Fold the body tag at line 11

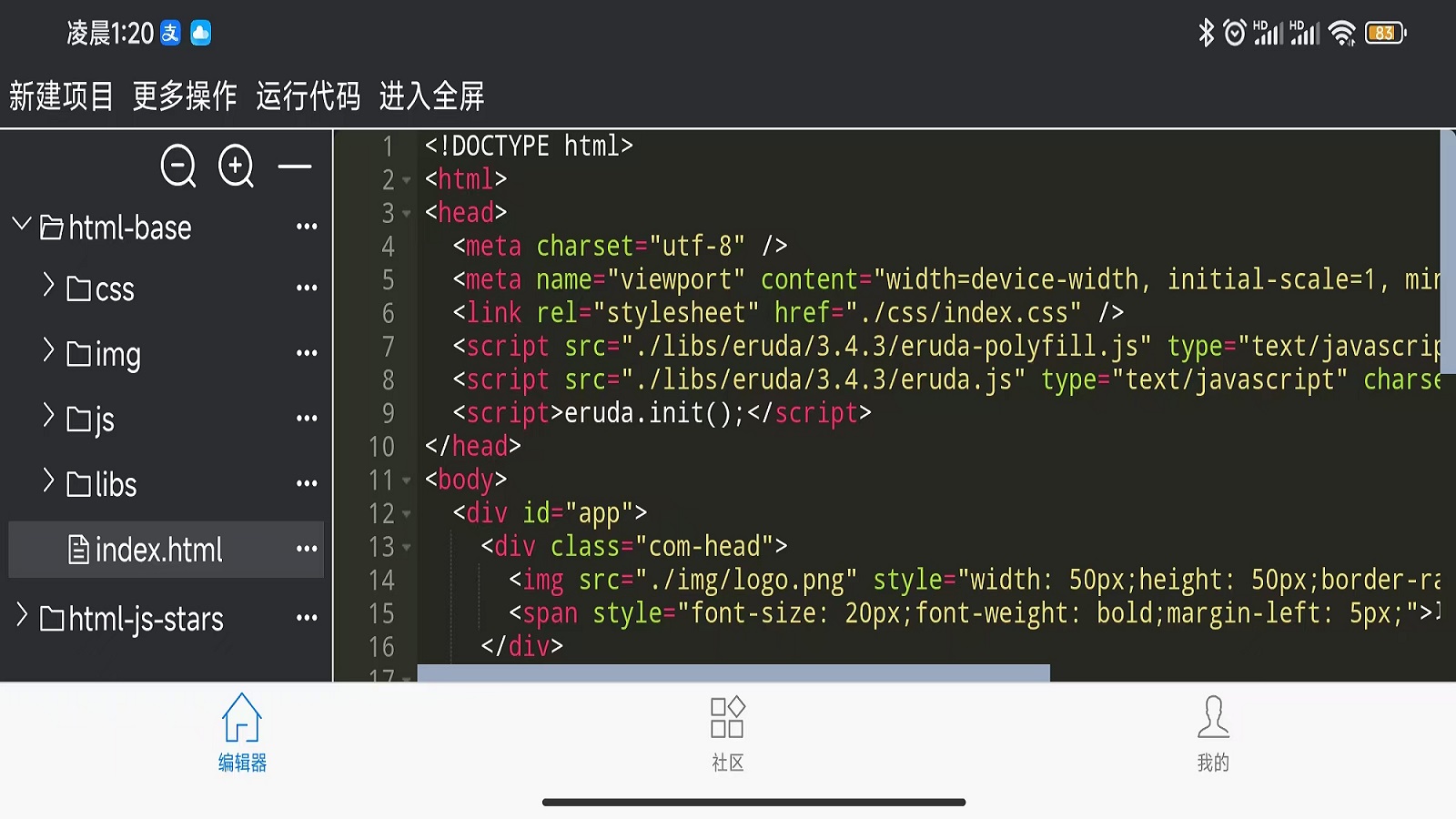pyautogui.click(x=407, y=480)
